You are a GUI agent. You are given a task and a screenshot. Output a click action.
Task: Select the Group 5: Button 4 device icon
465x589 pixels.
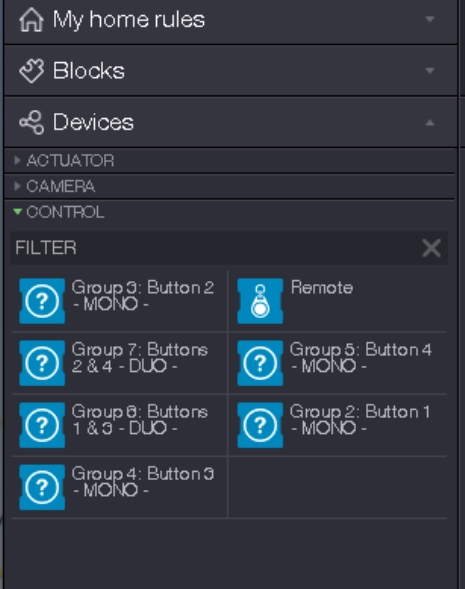click(260, 363)
